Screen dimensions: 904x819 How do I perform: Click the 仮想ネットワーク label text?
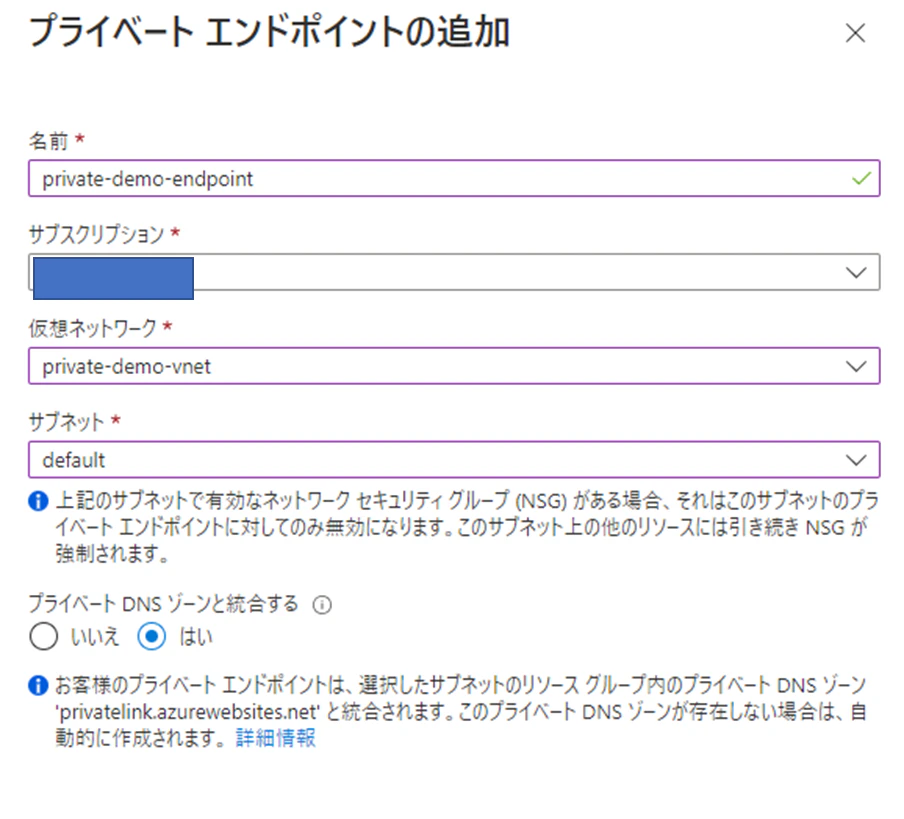pos(92,329)
